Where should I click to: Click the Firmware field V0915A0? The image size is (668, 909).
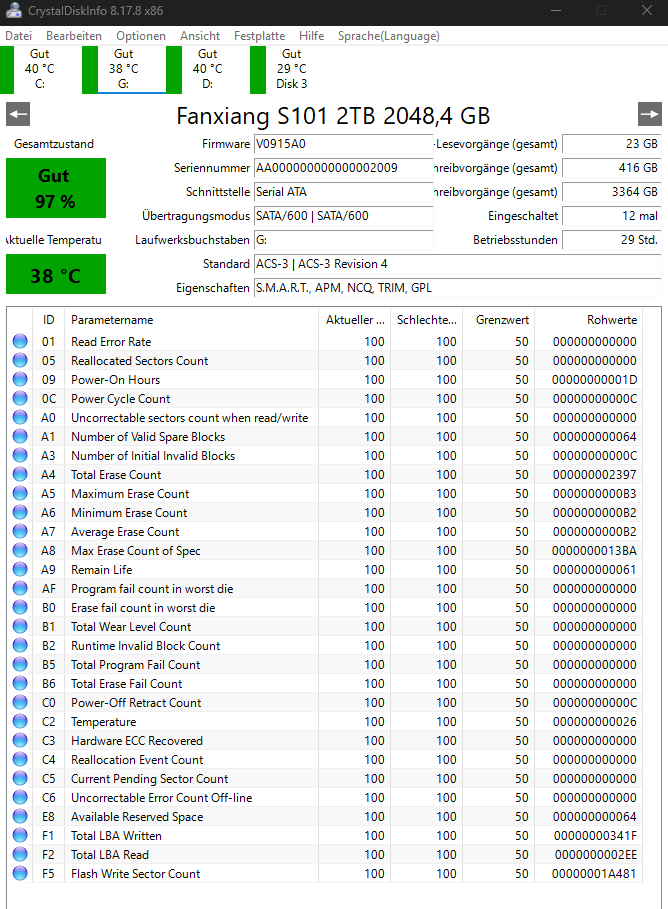(x=343, y=144)
